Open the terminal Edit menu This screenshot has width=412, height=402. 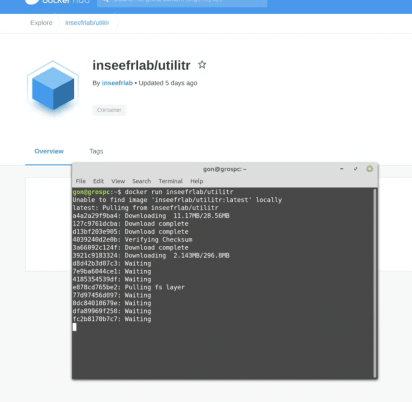tap(98, 181)
